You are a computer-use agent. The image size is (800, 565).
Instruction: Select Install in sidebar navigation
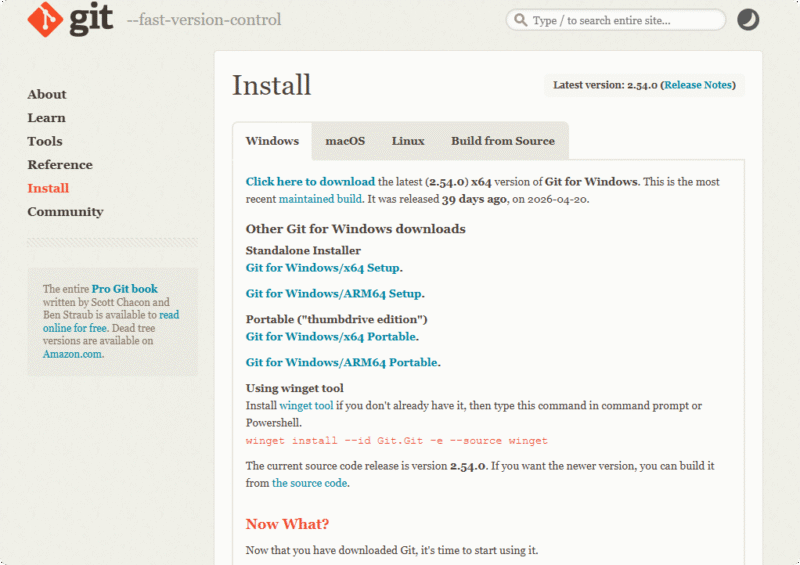coord(48,188)
